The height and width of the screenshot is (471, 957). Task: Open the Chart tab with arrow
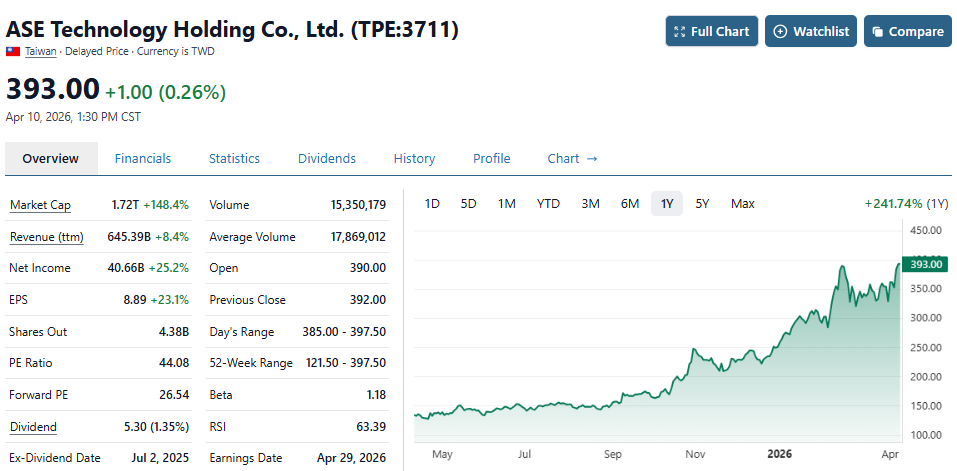click(x=572, y=158)
